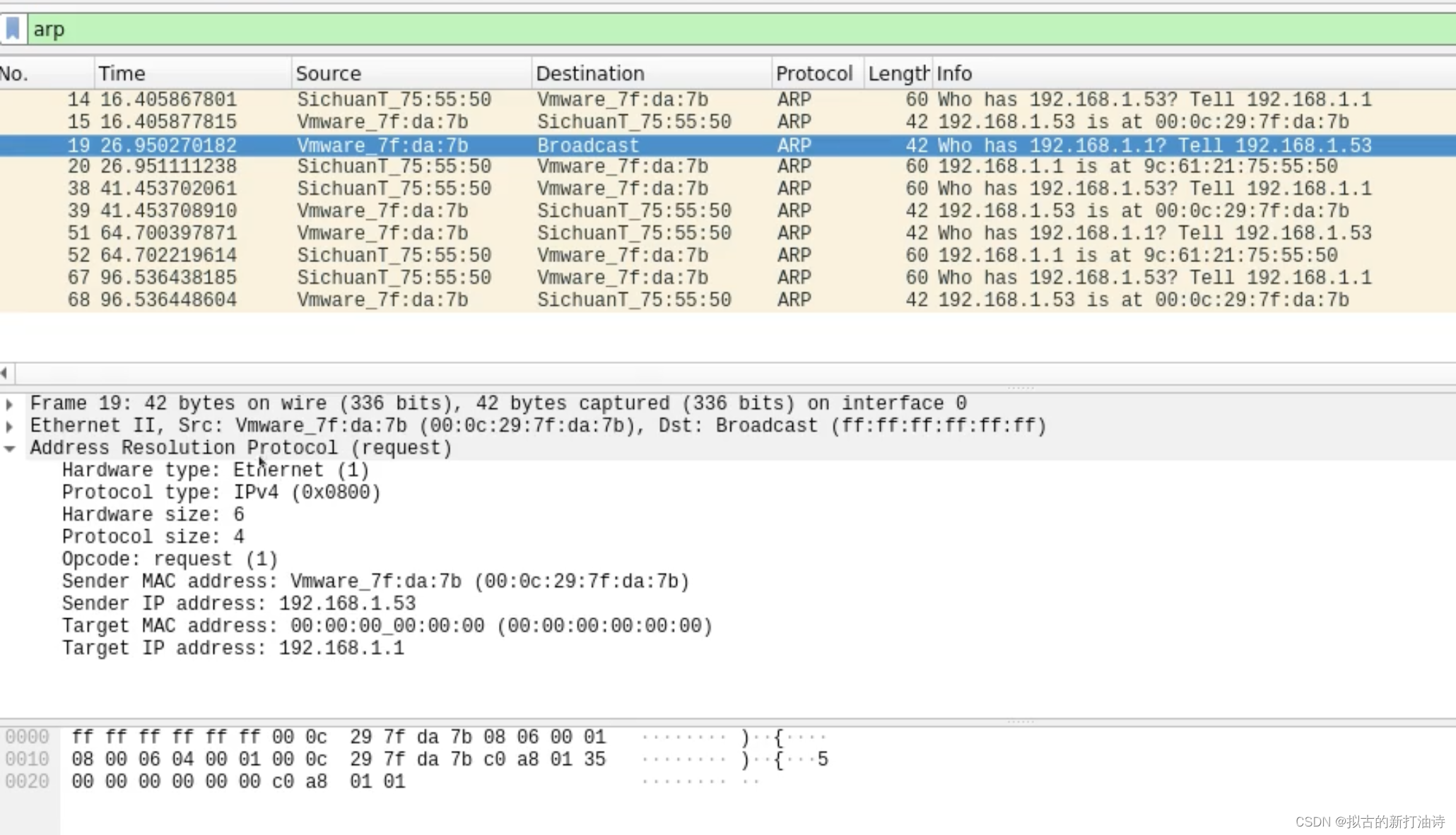Select packet 68 at time 96.536448604
1456x835 pixels.
pyautogui.click(x=728, y=300)
